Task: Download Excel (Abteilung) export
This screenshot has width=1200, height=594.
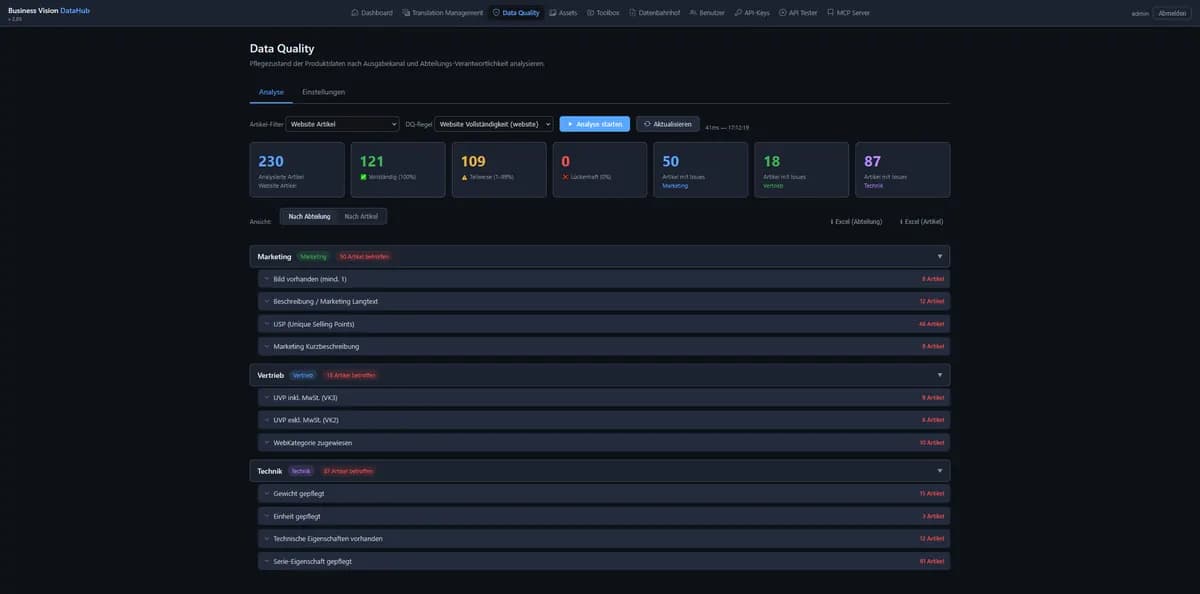Action: (x=856, y=221)
